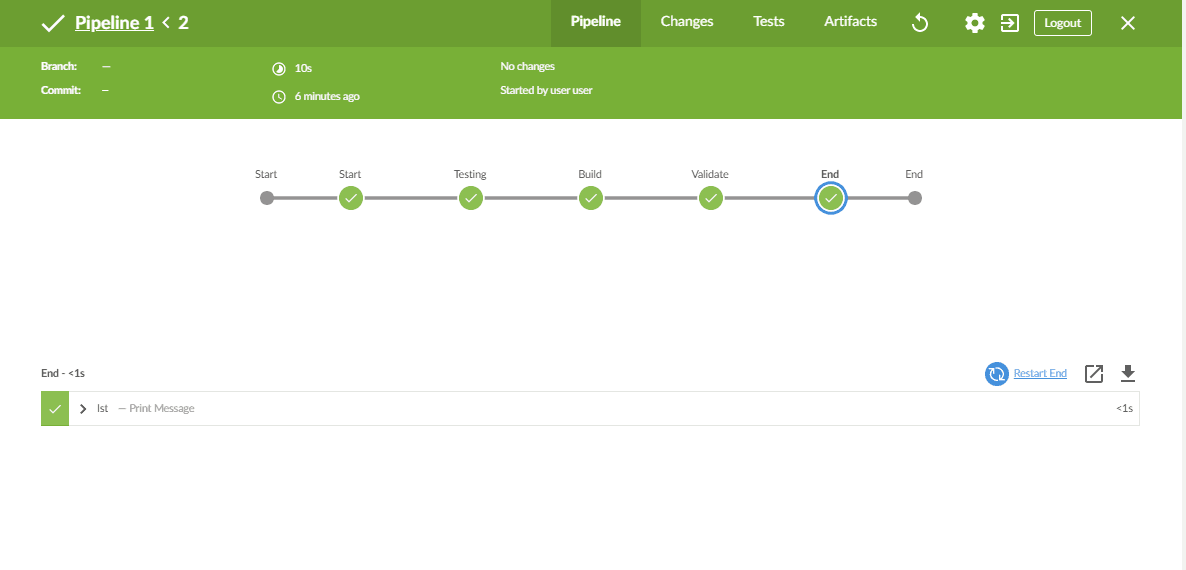Open the Tests tab
Viewport: 1186px width, 570px height.
(768, 22)
